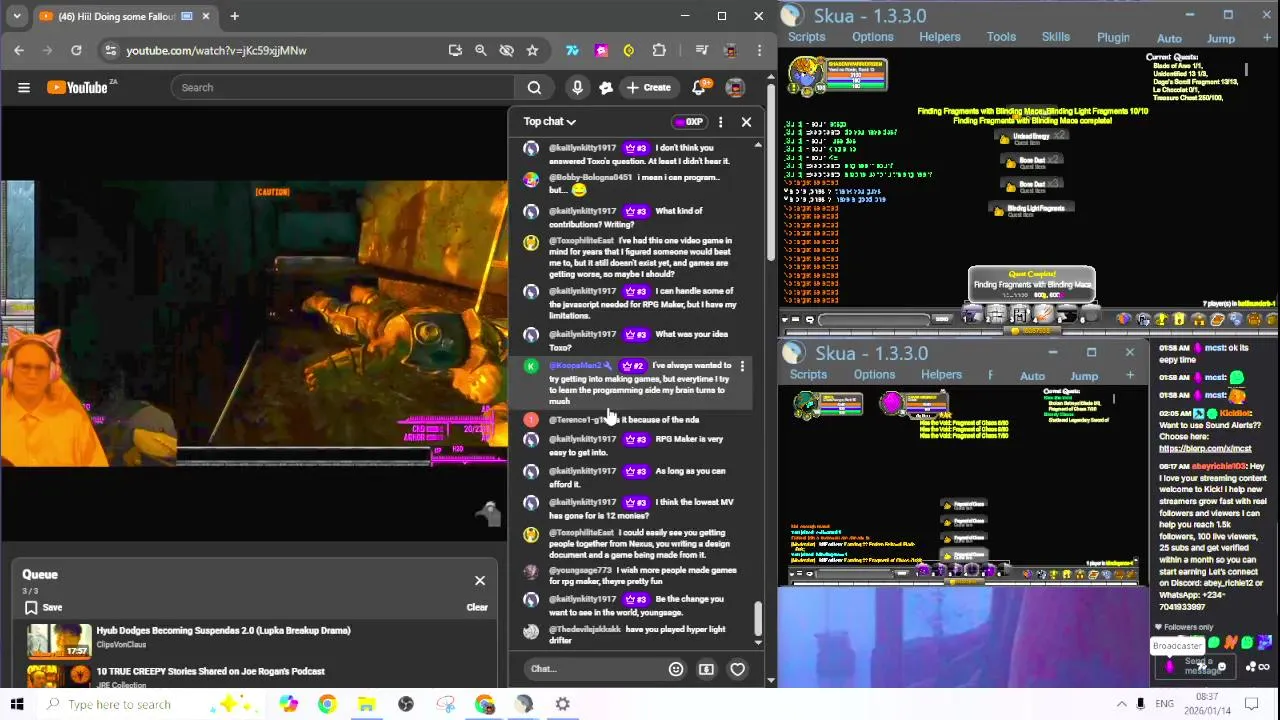Open YouTube account avatar menu

tap(735, 87)
